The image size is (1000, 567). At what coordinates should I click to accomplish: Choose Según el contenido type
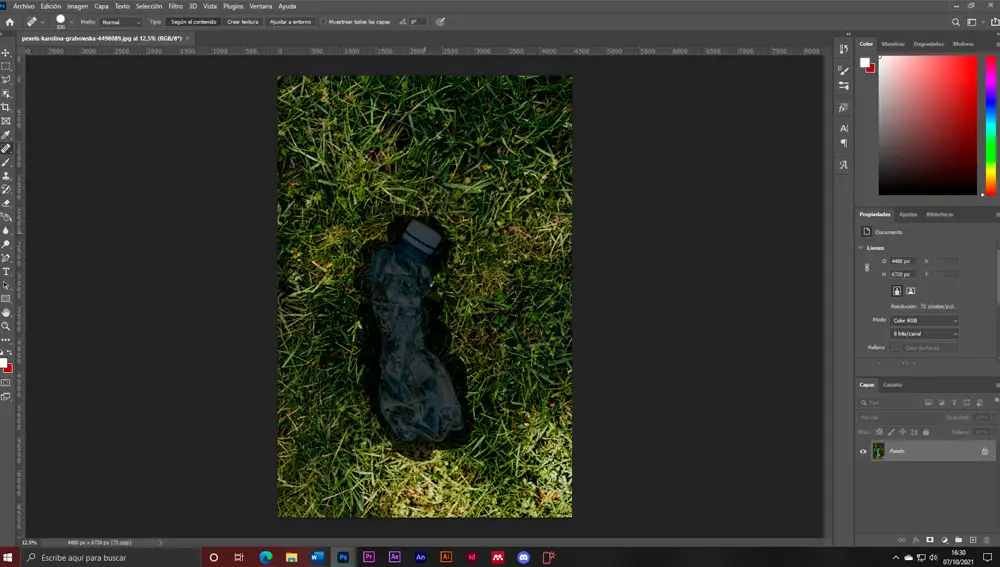coord(194,22)
